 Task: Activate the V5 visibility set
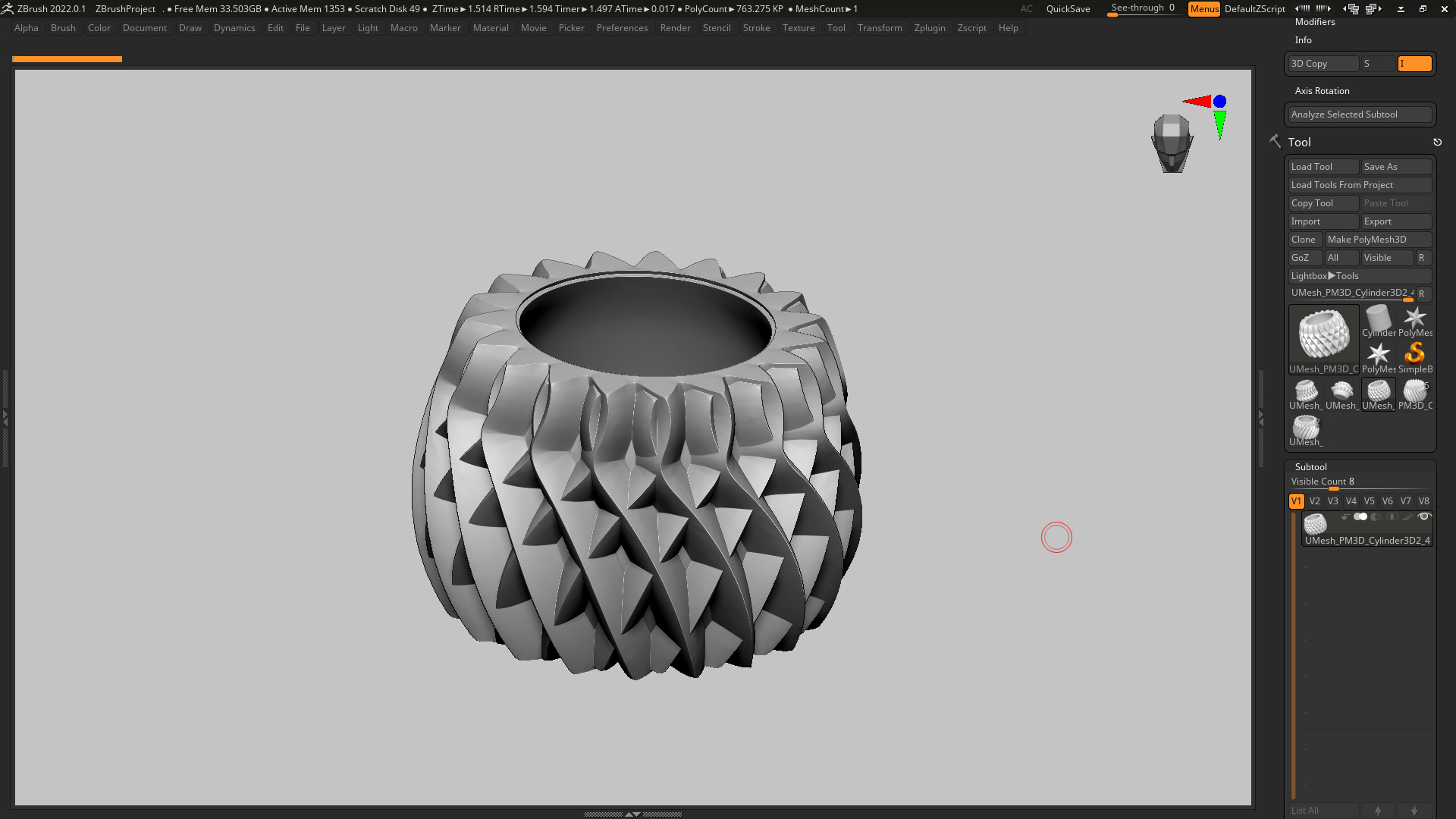pyautogui.click(x=1369, y=501)
